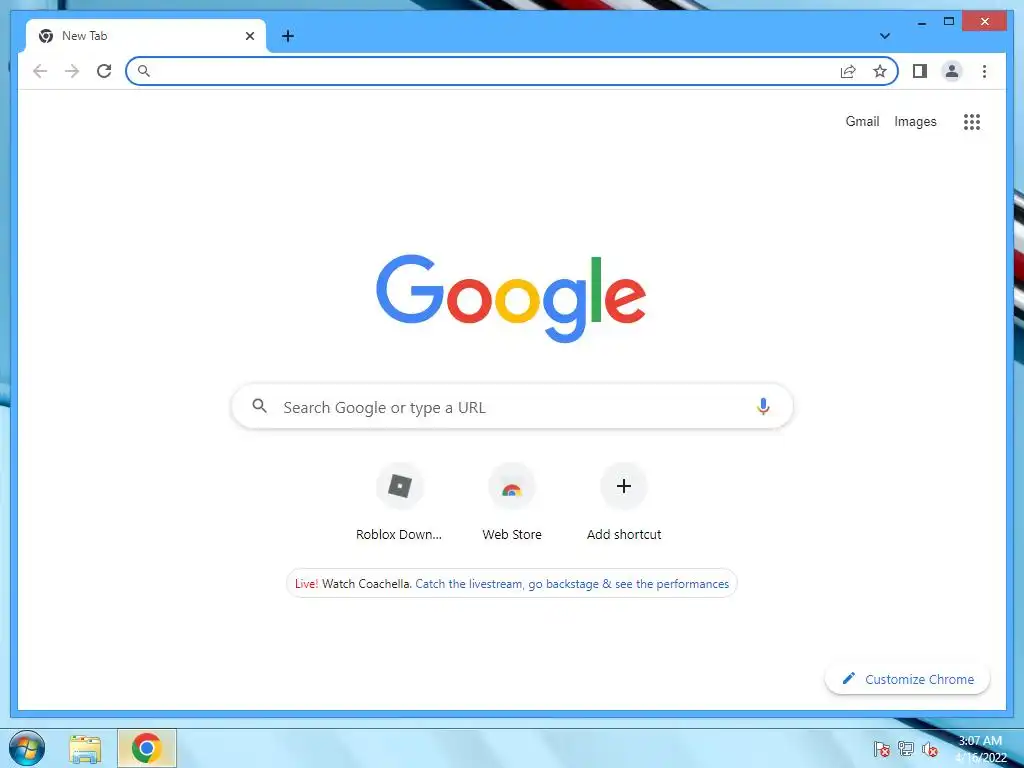Click the Google search box magnifier icon
Image resolution: width=1024 pixels, height=768 pixels.
259,406
